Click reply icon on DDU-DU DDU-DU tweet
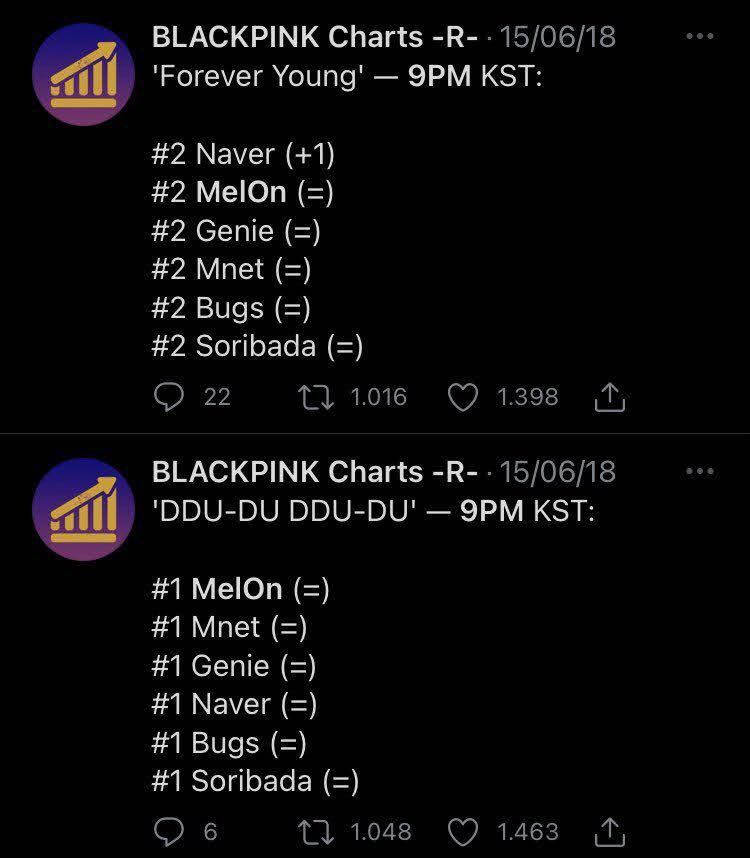Viewport: 750px width, 858px height. pyautogui.click(x=168, y=832)
